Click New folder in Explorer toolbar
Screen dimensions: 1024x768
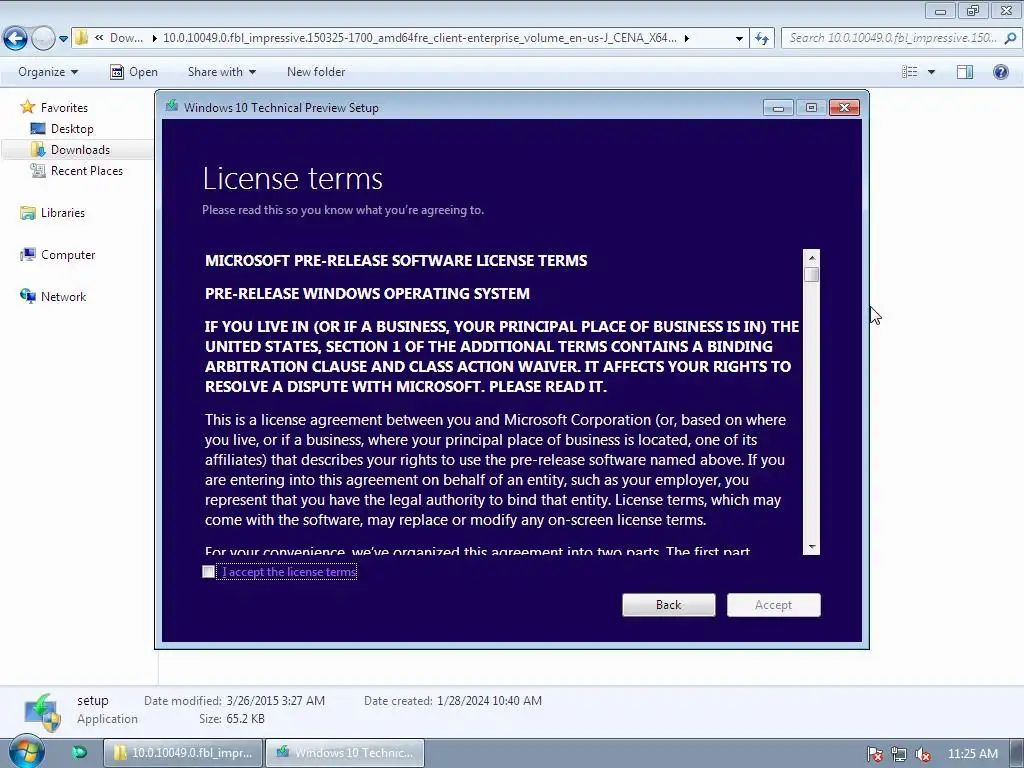pos(316,72)
